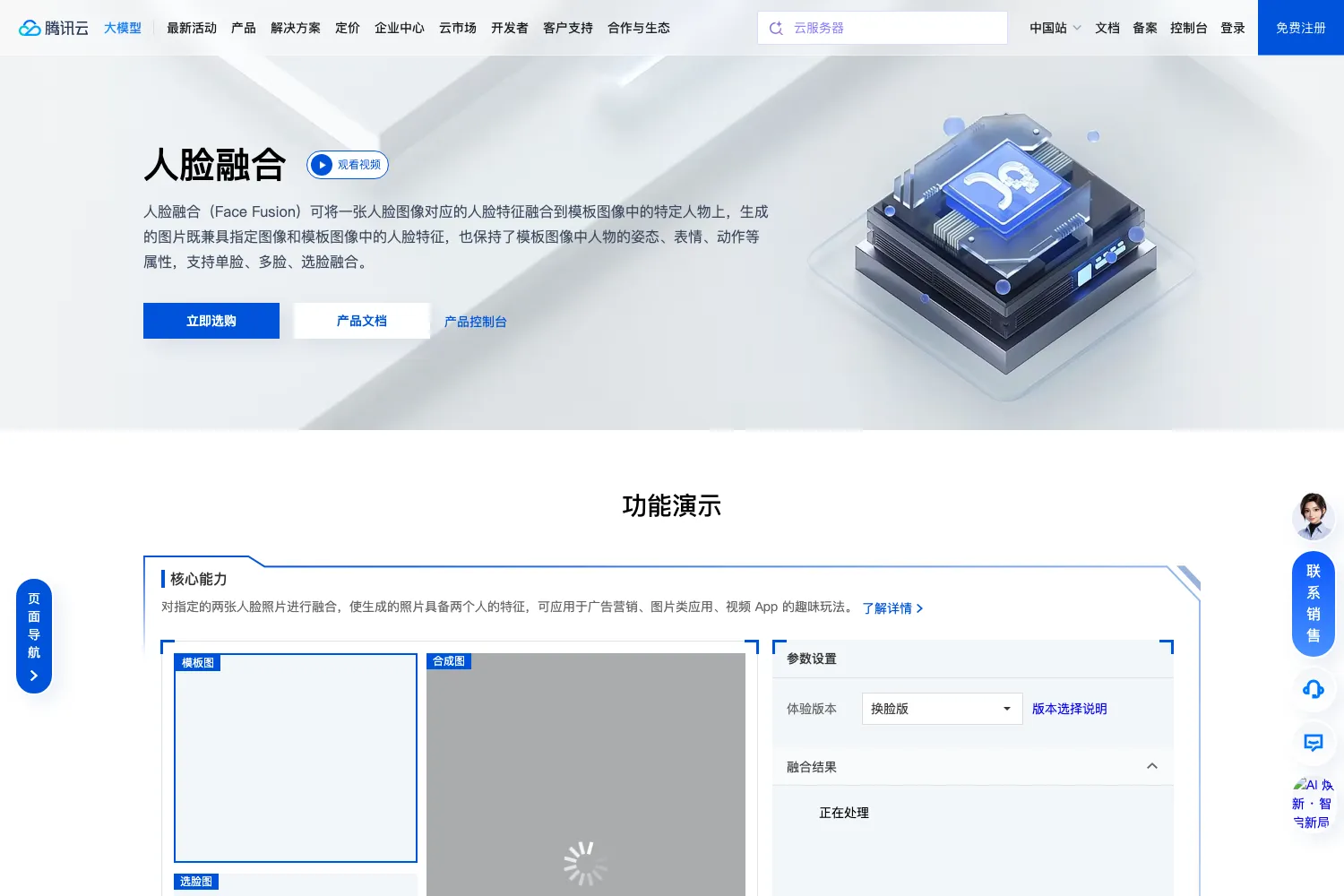Open the 联系销售 floating button
Screen dimensions: 1344x896
[x=1314, y=603]
